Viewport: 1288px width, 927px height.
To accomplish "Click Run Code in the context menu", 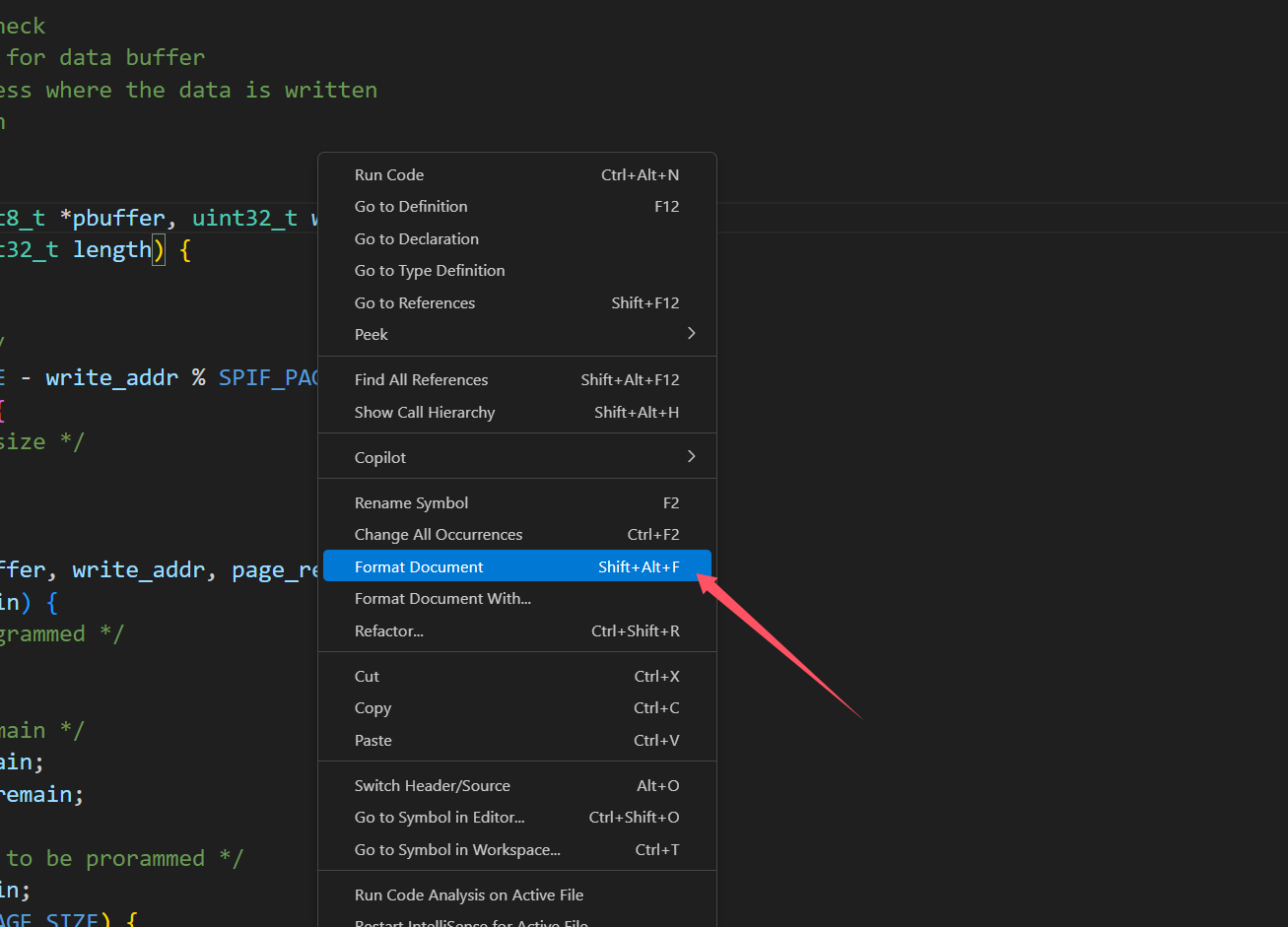I will click(x=388, y=174).
